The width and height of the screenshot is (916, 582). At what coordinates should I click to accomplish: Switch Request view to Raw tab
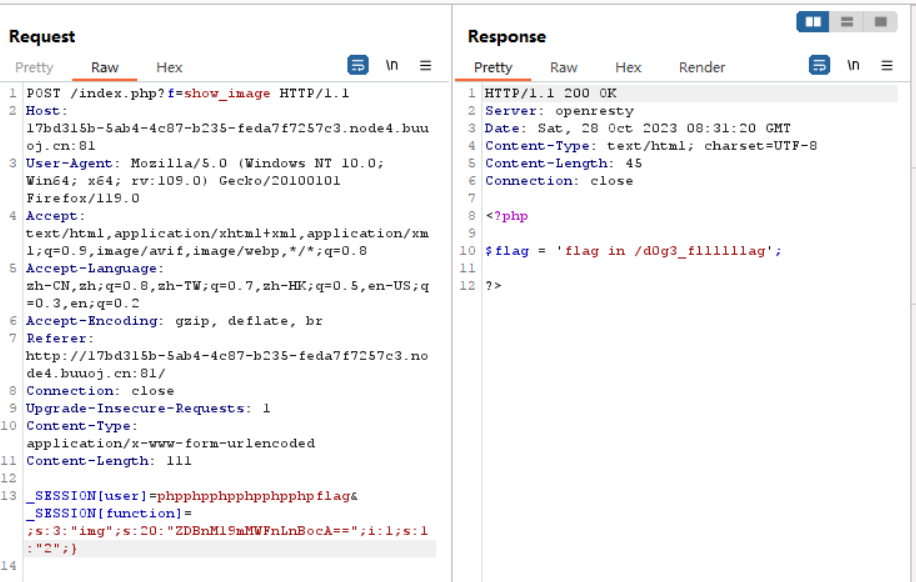point(105,68)
